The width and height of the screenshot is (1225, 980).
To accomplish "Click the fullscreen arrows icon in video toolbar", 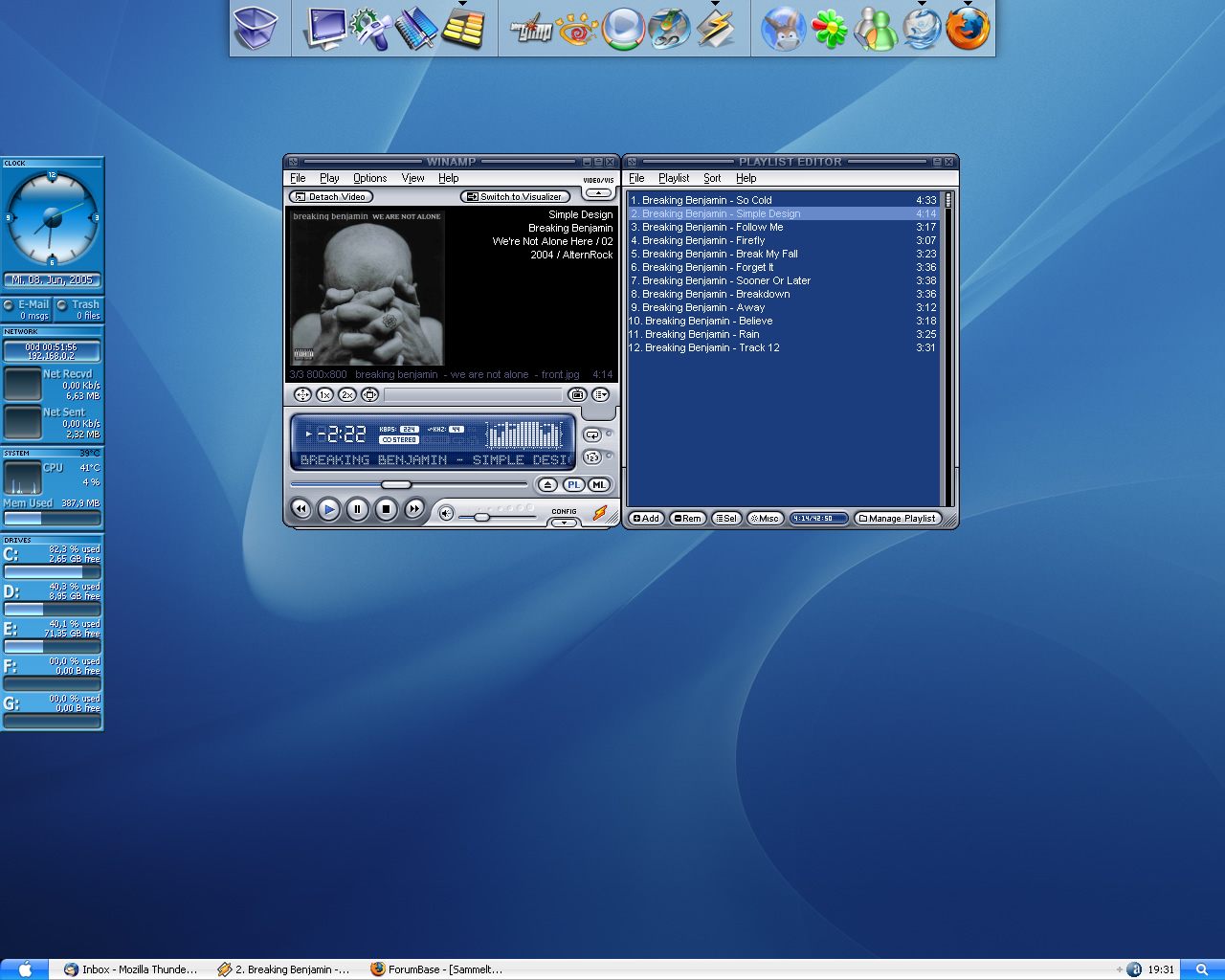I will coord(302,394).
